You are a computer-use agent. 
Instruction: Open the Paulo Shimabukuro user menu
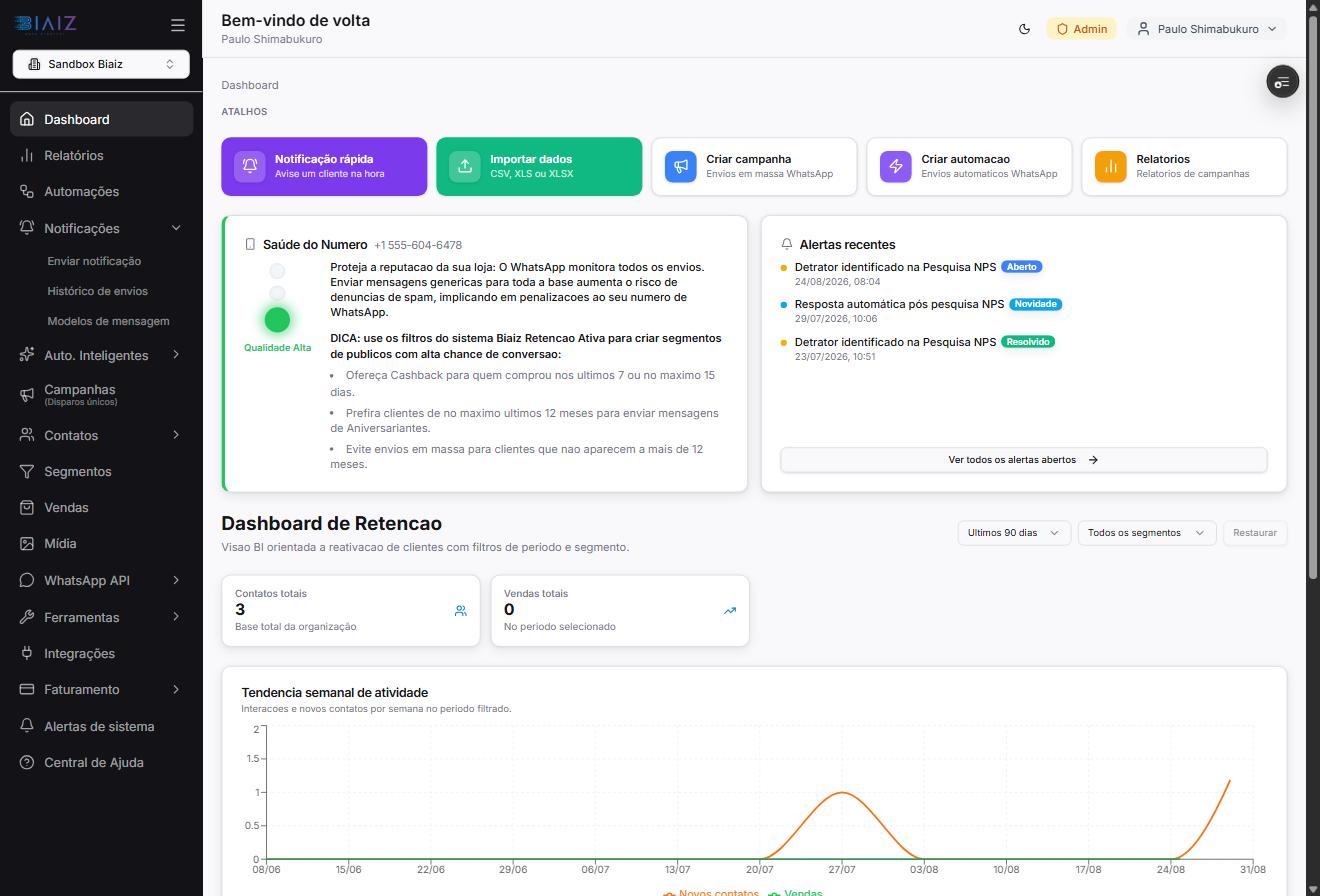pyautogui.click(x=1207, y=29)
